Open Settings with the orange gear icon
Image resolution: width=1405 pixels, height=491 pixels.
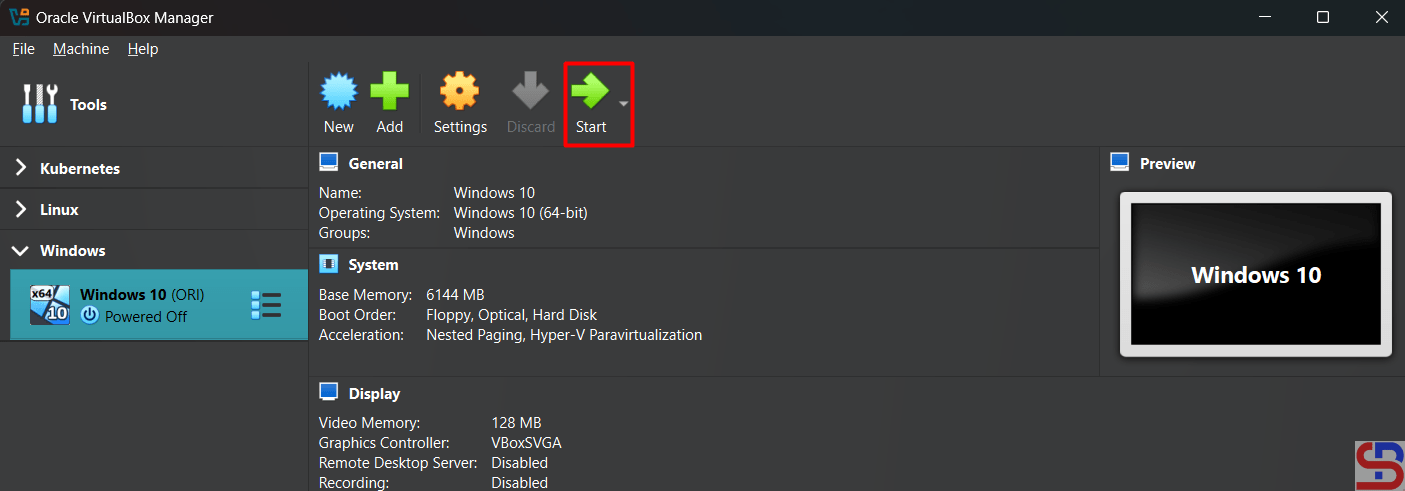[460, 92]
